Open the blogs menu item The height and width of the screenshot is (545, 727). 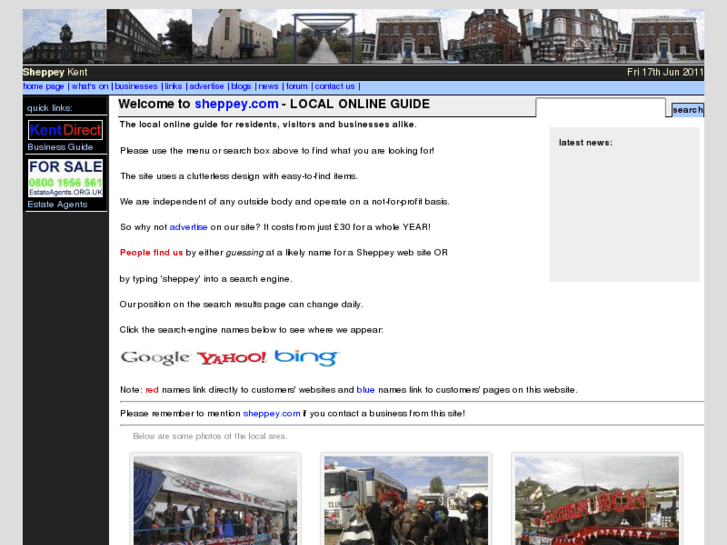241,86
